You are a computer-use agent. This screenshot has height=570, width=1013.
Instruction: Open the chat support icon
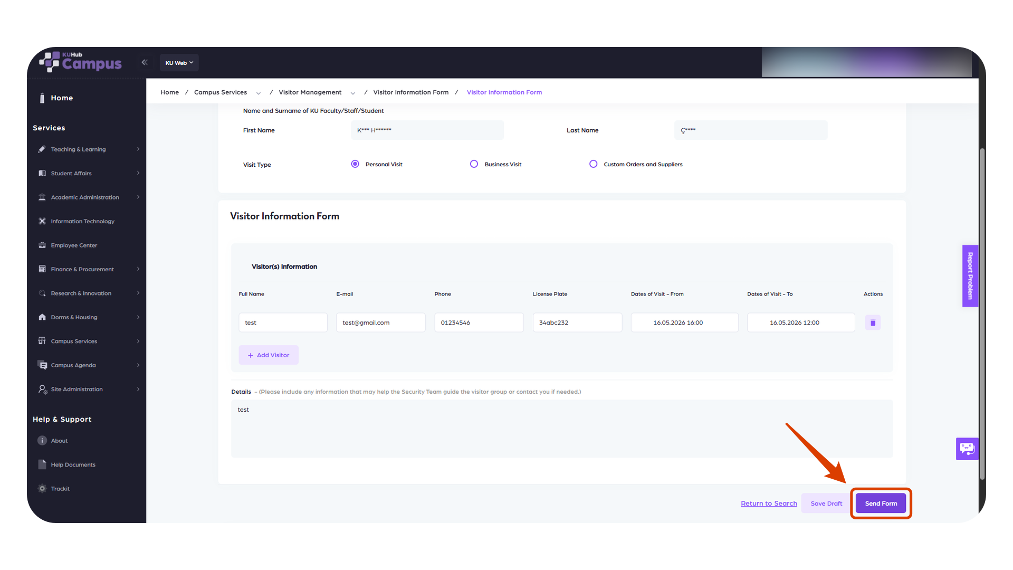coord(967,449)
